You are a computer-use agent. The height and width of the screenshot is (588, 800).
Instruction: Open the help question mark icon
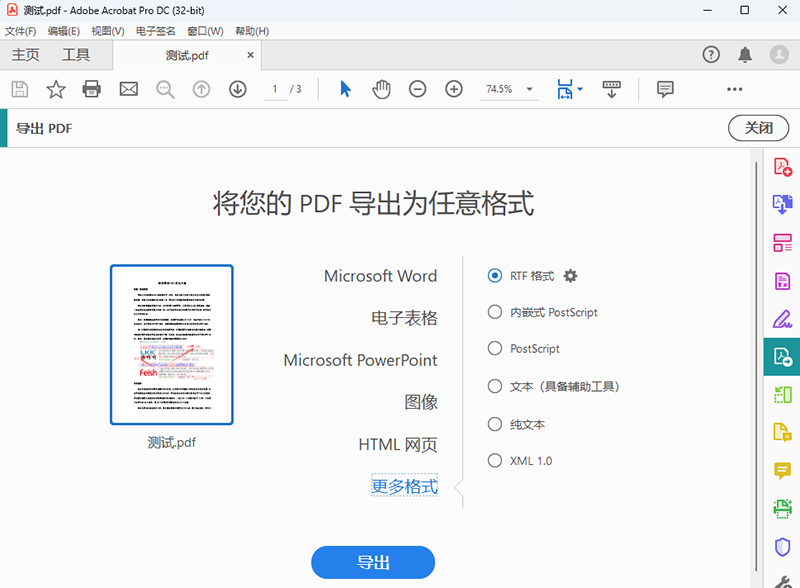click(x=711, y=54)
